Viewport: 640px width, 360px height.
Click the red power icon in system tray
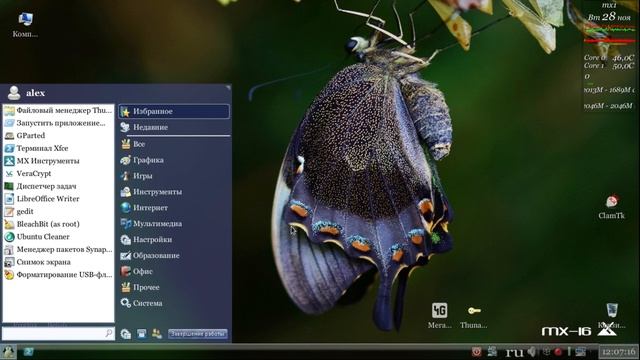[476, 351]
